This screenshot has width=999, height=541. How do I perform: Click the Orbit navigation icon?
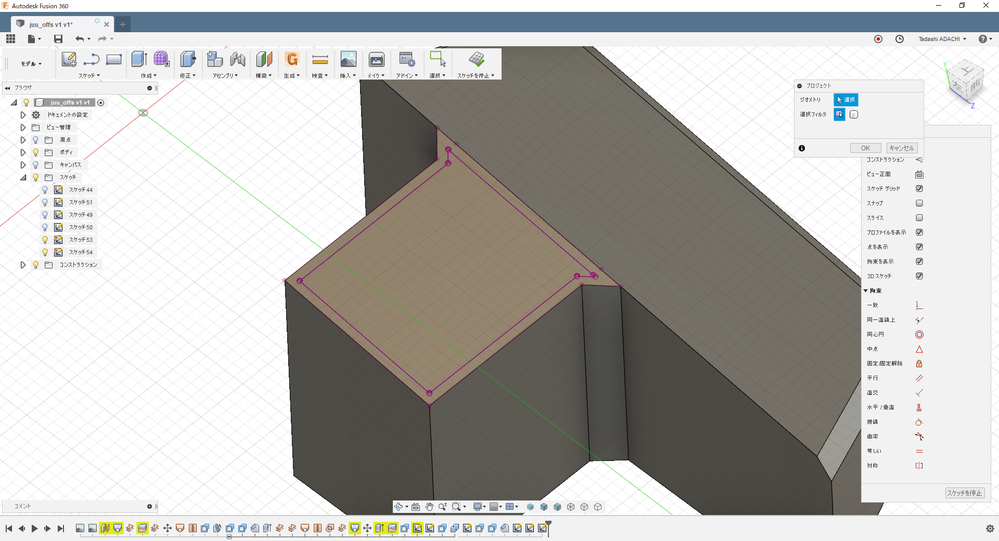[399, 507]
